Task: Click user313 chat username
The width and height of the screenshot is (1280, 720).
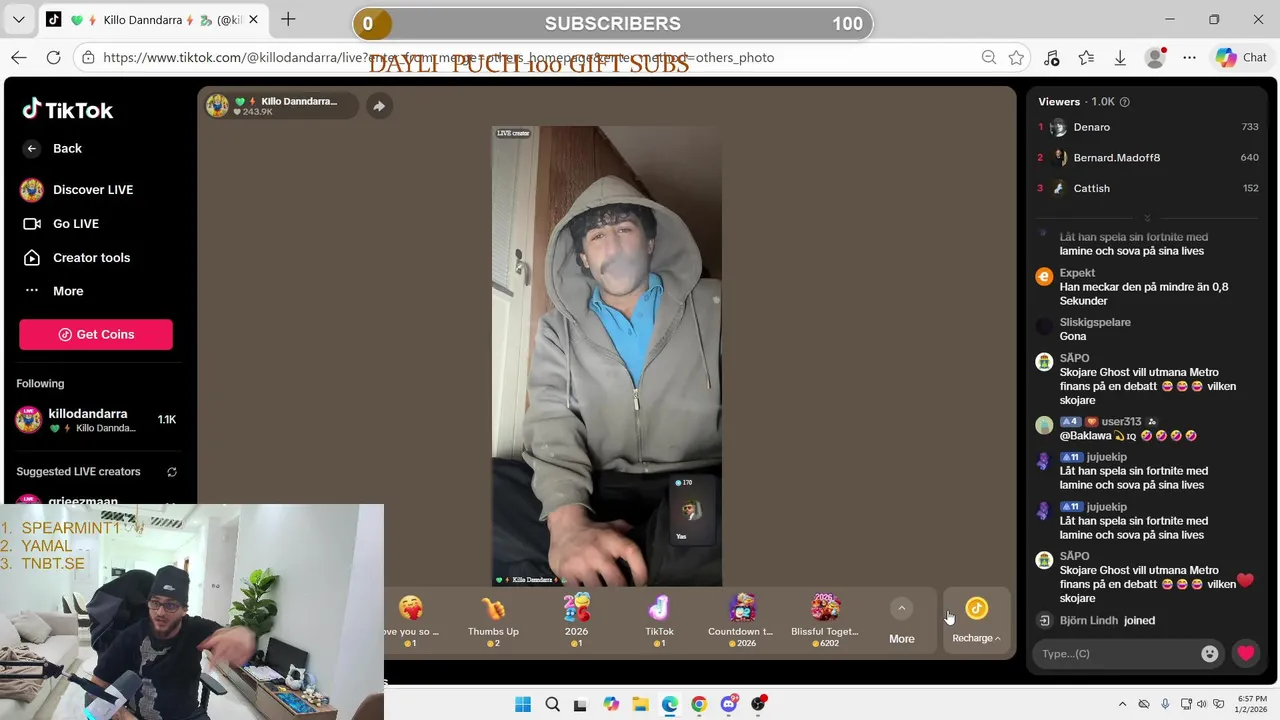Action: (x=1121, y=422)
